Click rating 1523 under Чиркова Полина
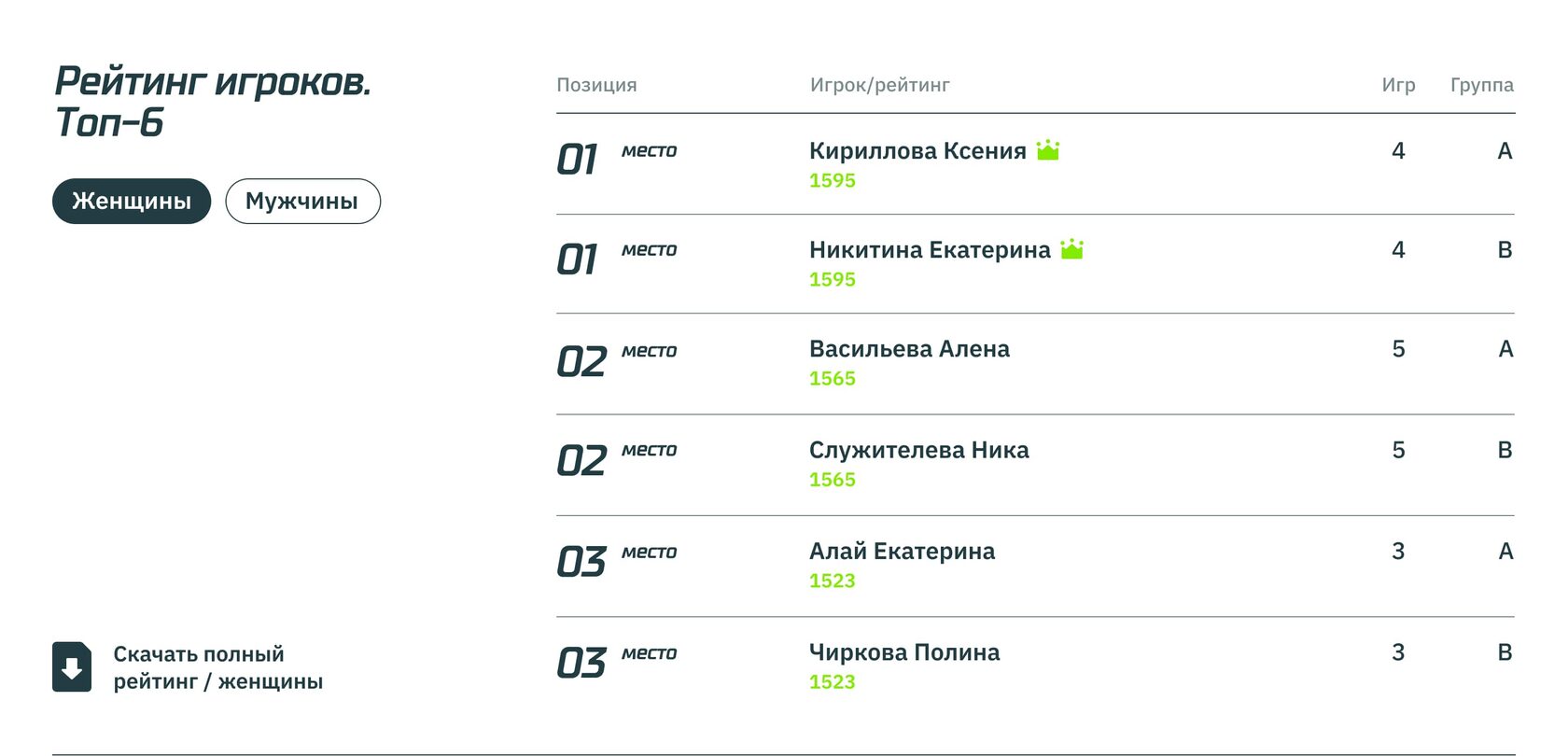Screen dimensions: 1568x756 tap(833, 681)
